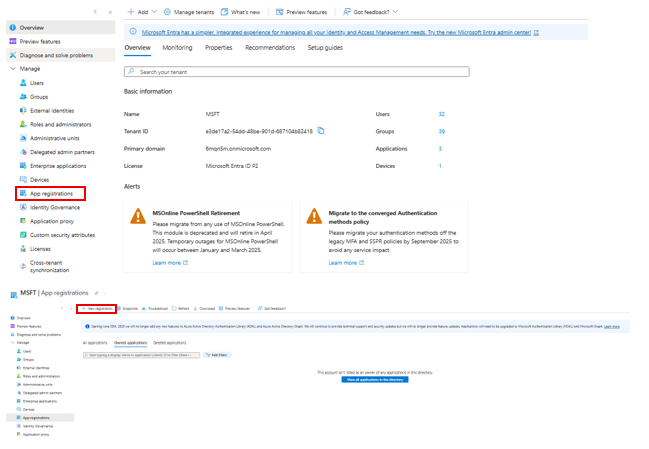Open the Groups count link 39
The width and height of the screenshot is (649, 449).
[442, 132]
